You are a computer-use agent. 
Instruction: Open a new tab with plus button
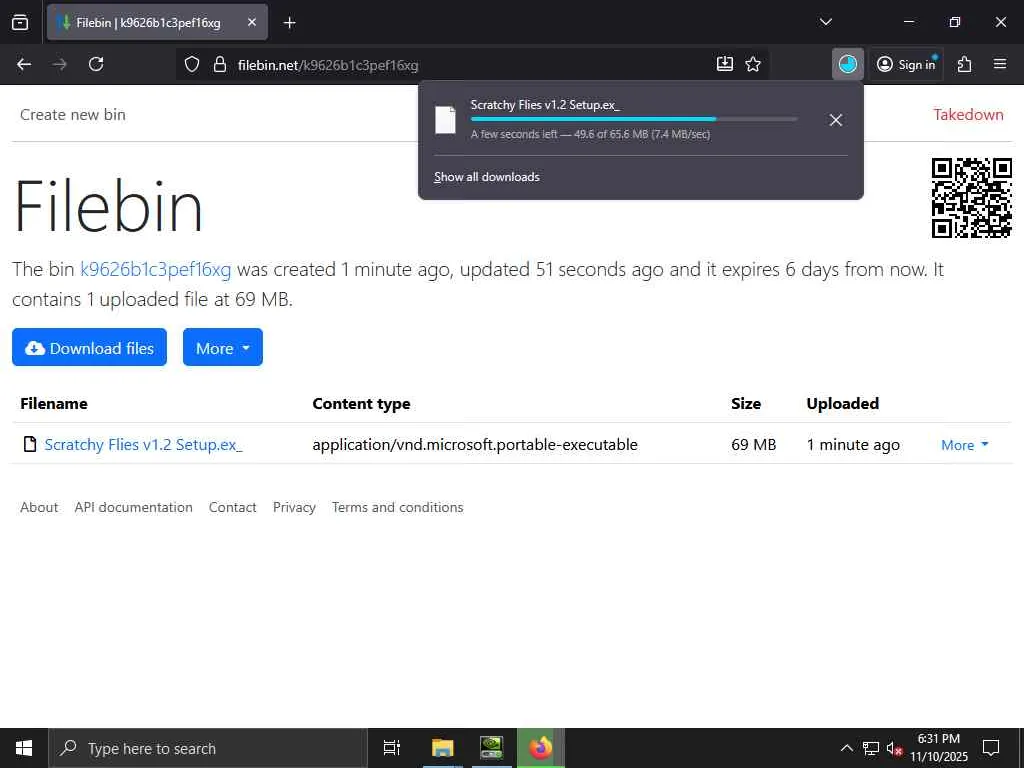click(289, 23)
